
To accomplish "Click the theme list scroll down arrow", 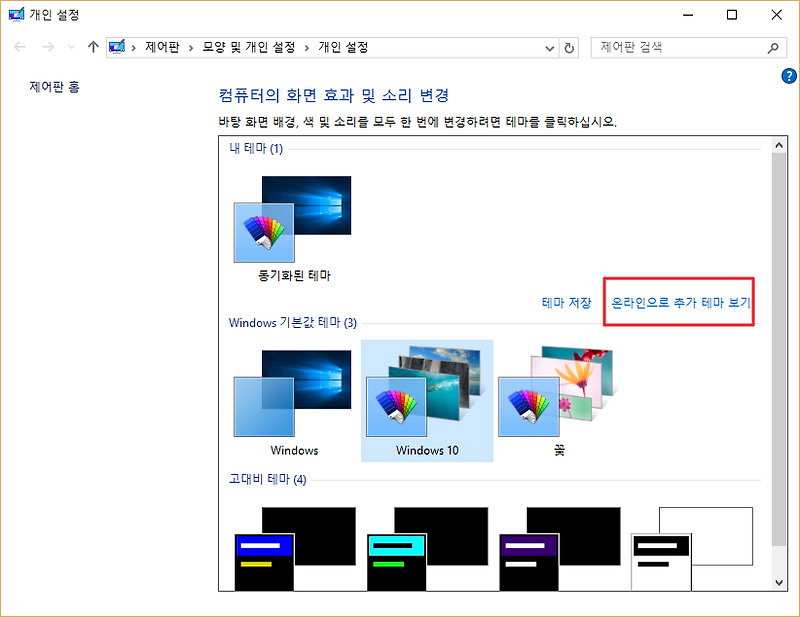I will (779, 582).
